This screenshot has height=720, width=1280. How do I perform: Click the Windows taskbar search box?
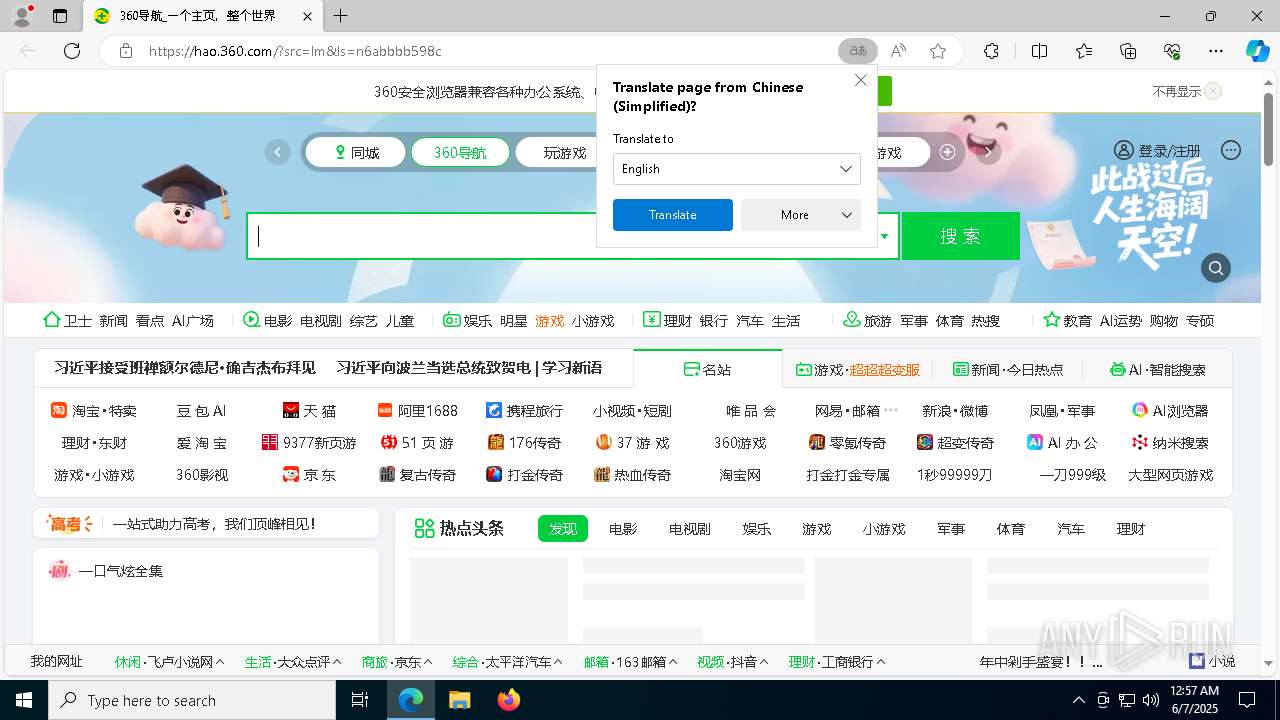coord(192,700)
